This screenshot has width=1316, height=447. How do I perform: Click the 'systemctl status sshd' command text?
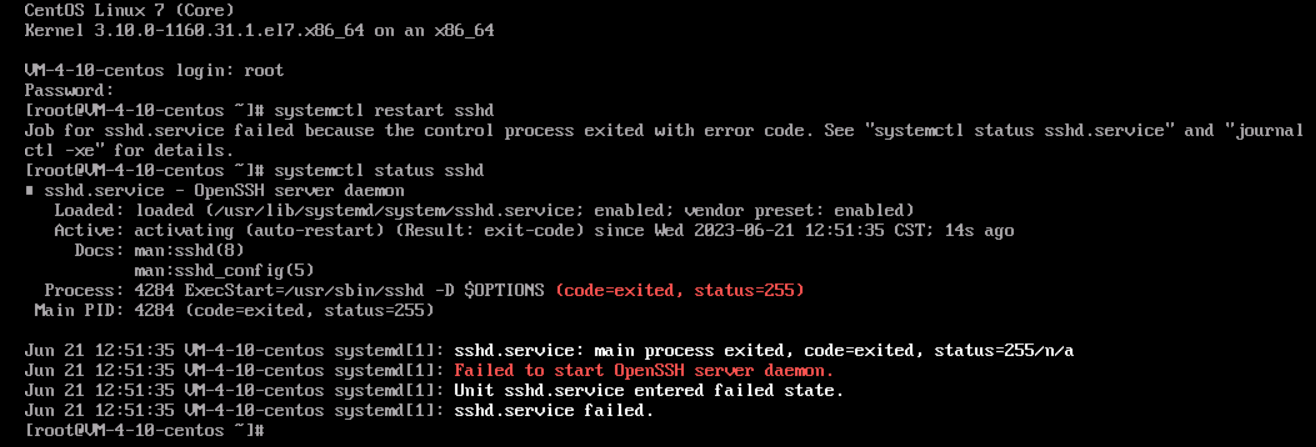click(x=379, y=170)
